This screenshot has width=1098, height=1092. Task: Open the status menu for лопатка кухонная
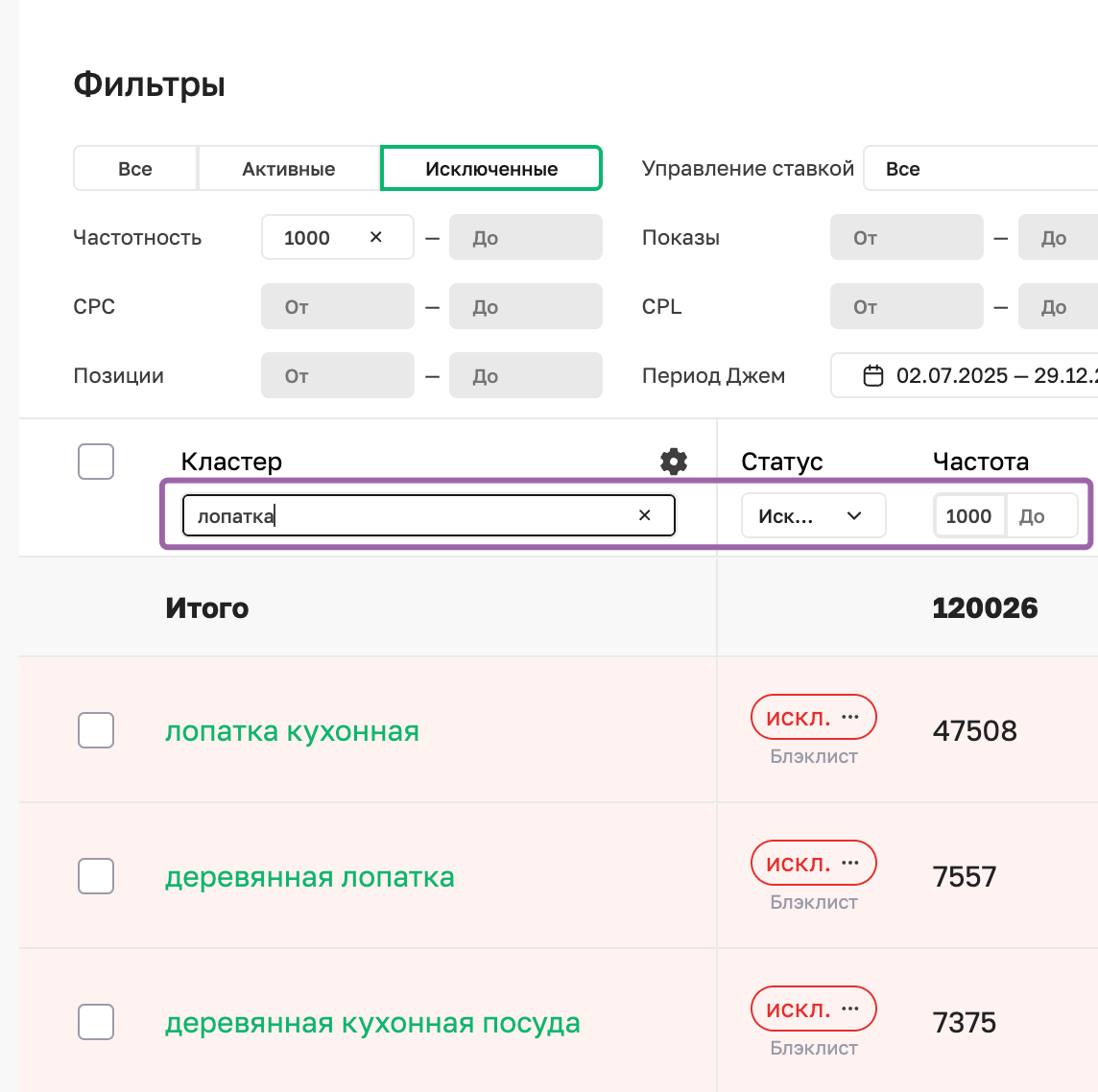tap(849, 718)
